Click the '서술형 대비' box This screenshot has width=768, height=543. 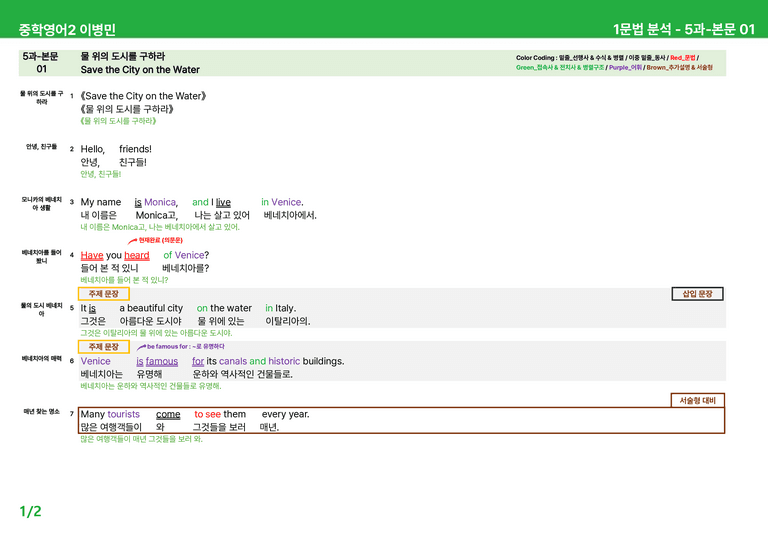coord(697,401)
